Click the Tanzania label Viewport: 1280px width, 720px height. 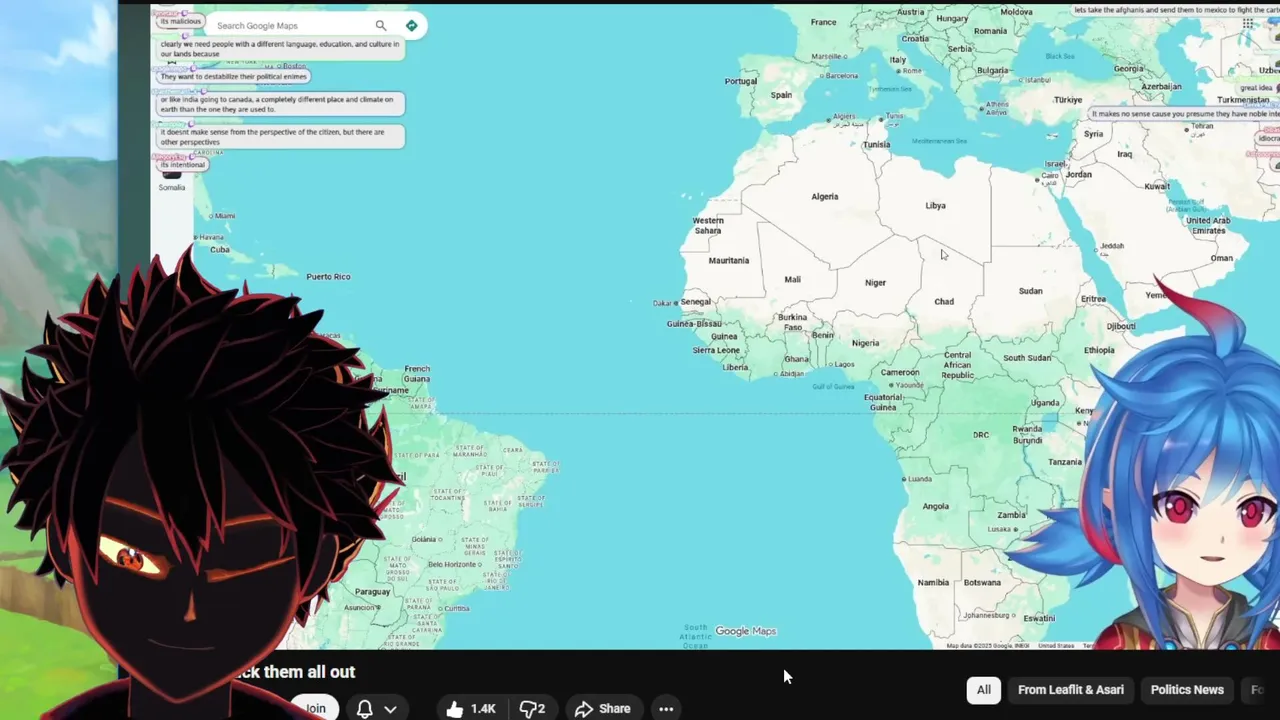1065,462
